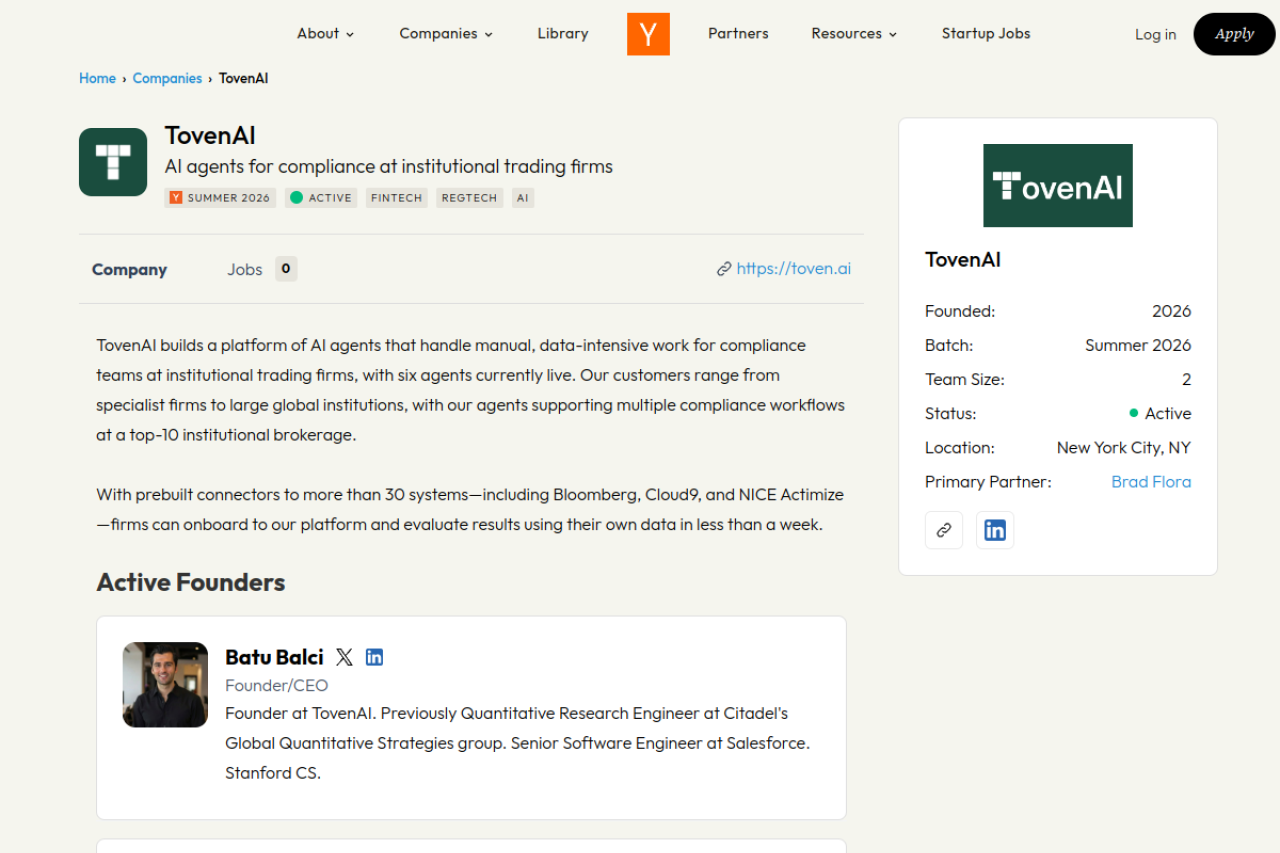The width and height of the screenshot is (1280, 853).
Task: Open the Library nav item
Action: point(563,34)
